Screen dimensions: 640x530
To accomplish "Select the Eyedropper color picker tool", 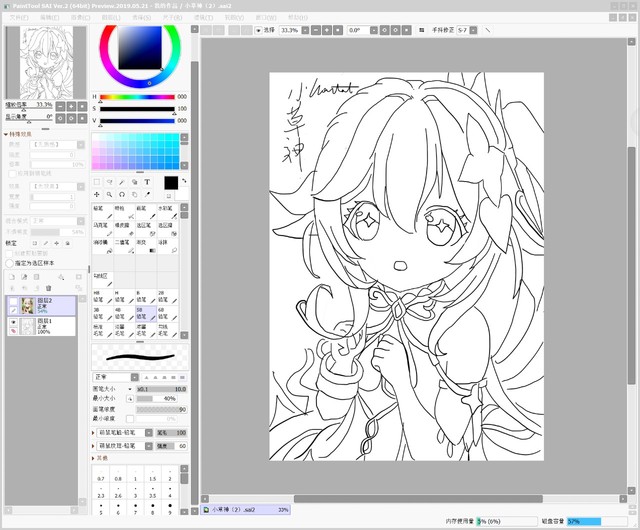I will (147, 194).
